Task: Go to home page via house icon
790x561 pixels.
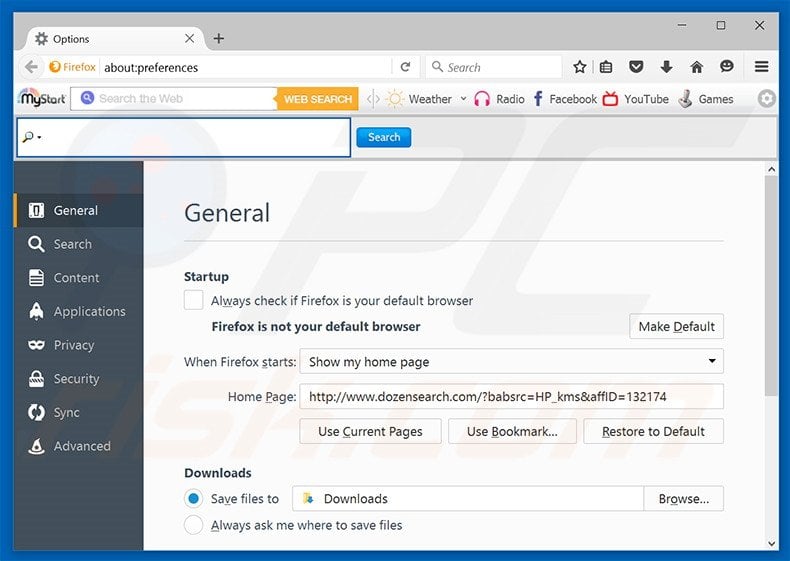Action: click(696, 67)
